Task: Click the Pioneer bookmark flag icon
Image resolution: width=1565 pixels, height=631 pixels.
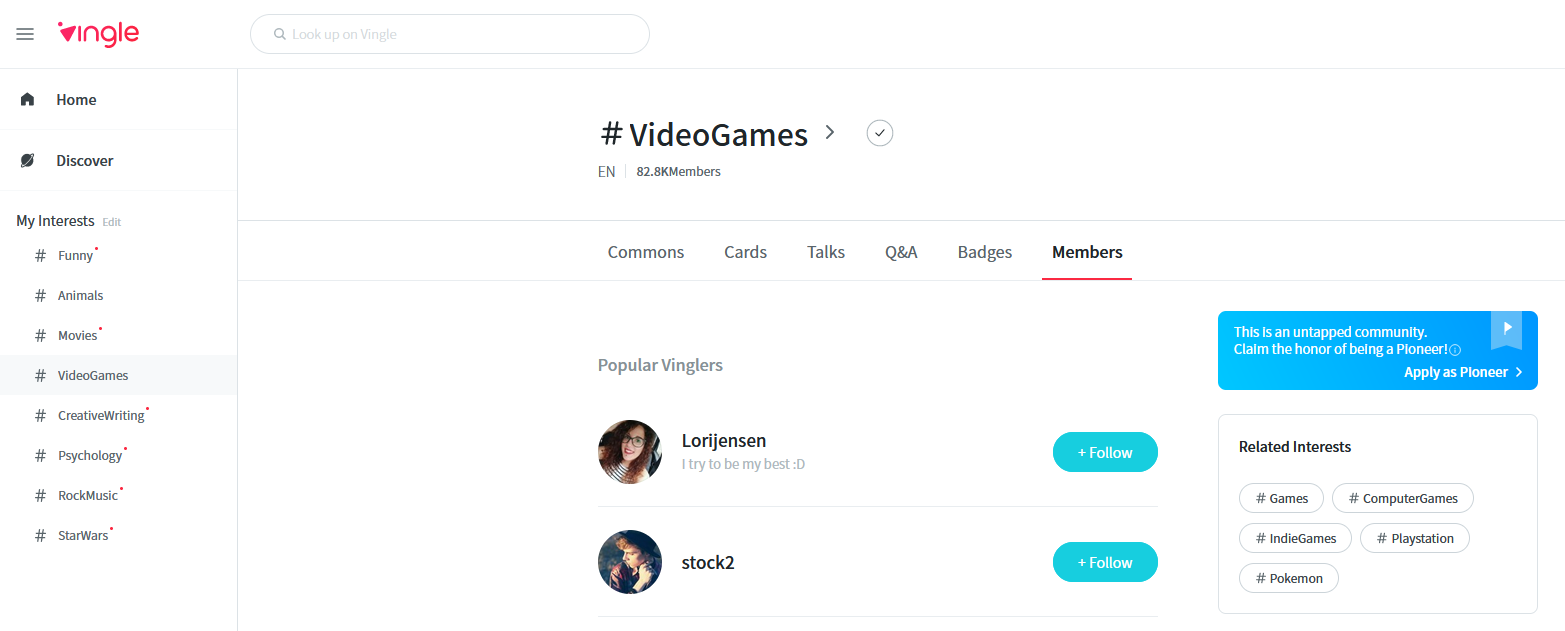Action: click(1506, 329)
